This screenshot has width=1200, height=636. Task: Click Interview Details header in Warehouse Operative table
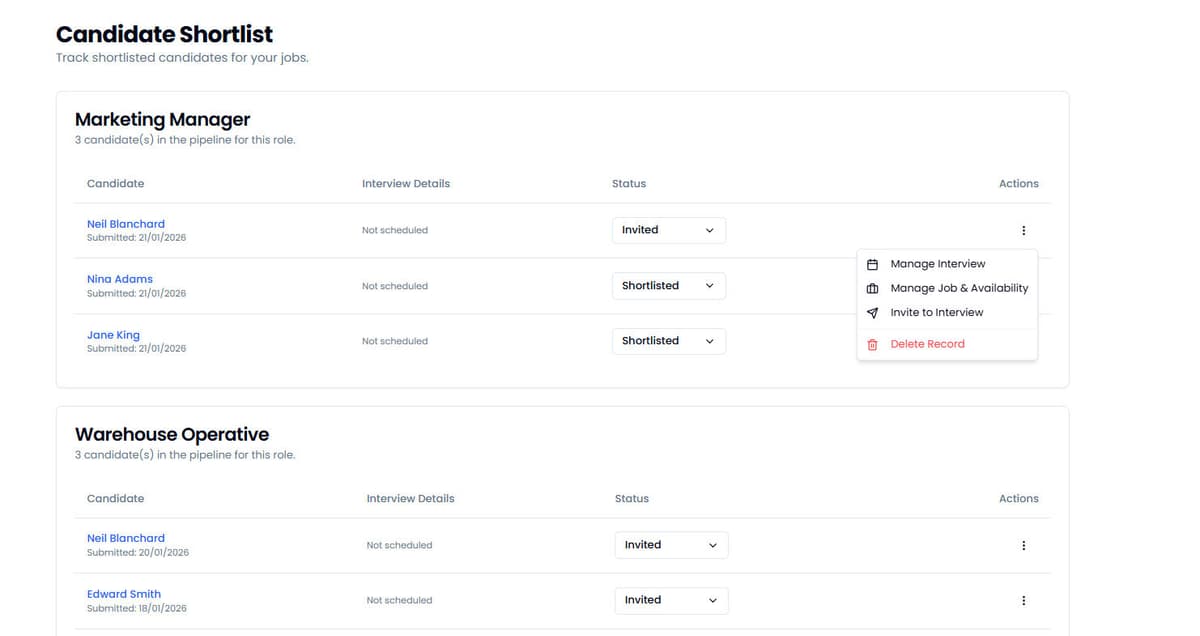410,498
